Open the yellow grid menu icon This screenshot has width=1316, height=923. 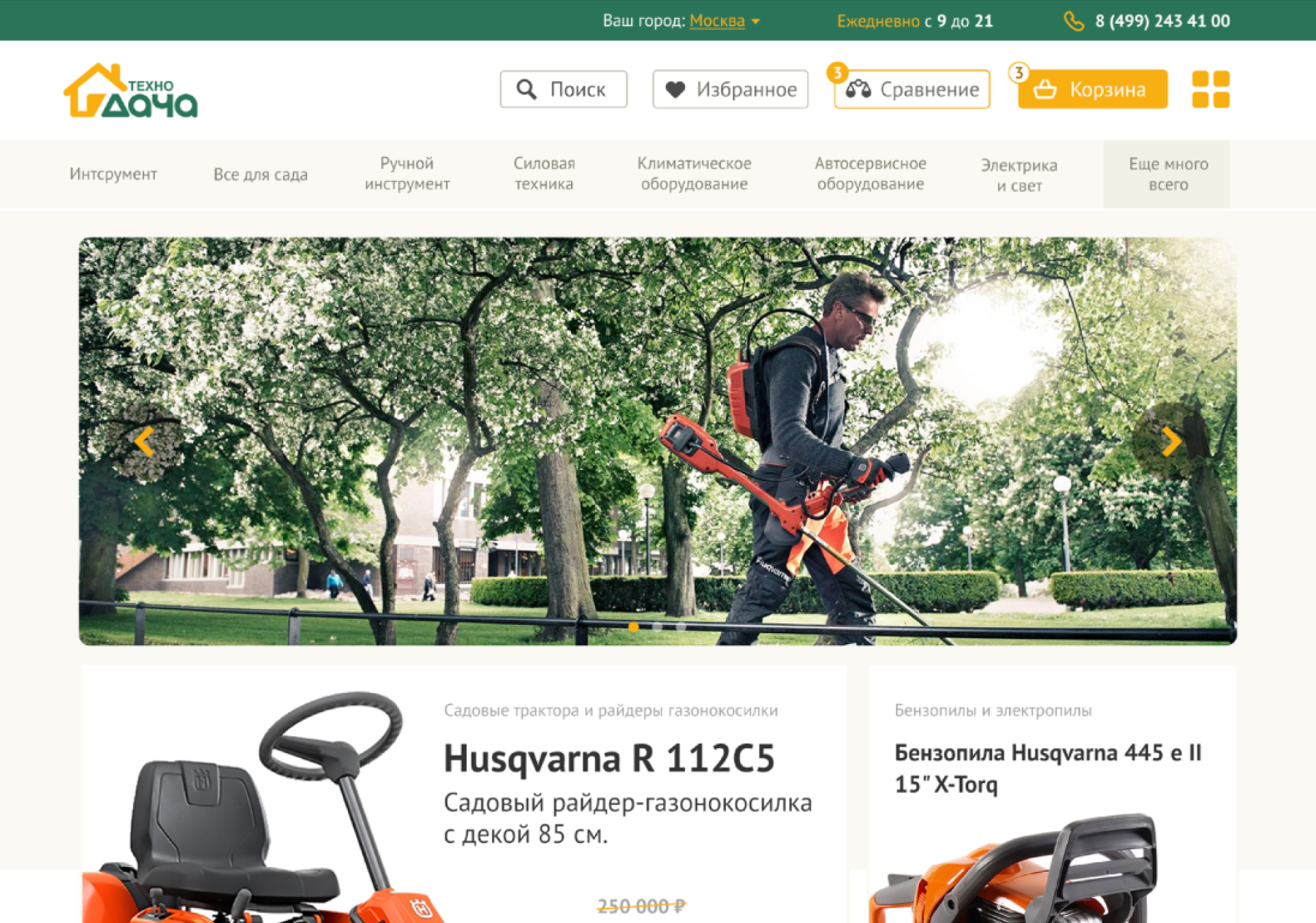pos(1210,89)
